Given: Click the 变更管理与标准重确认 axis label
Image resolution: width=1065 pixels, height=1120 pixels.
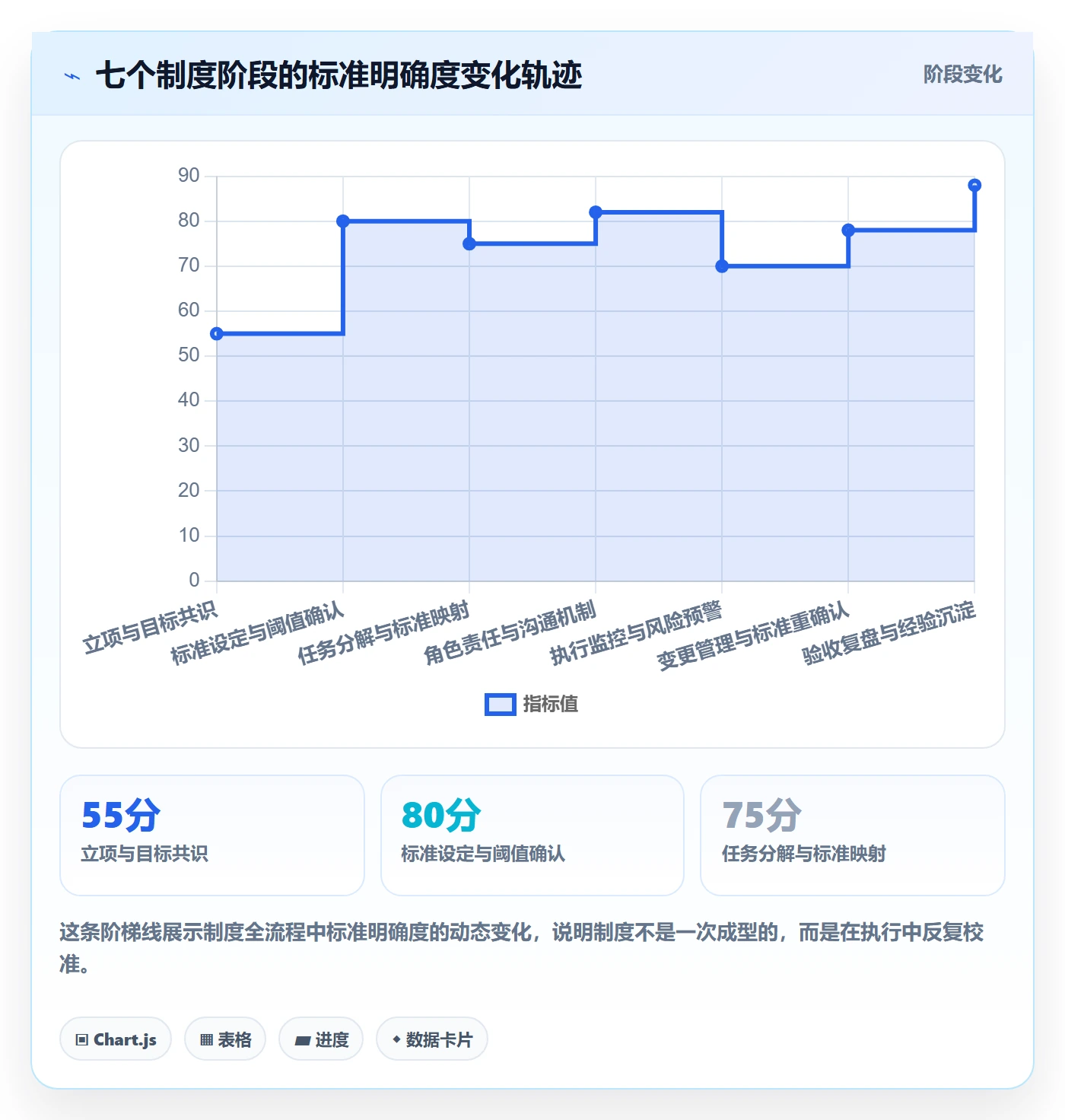Looking at the screenshot, I should click(753, 637).
